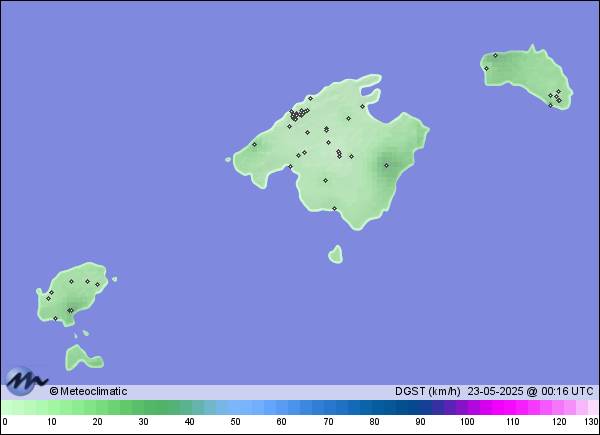Click scale label 50
This screenshot has height=435, width=600.
(x=235, y=422)
